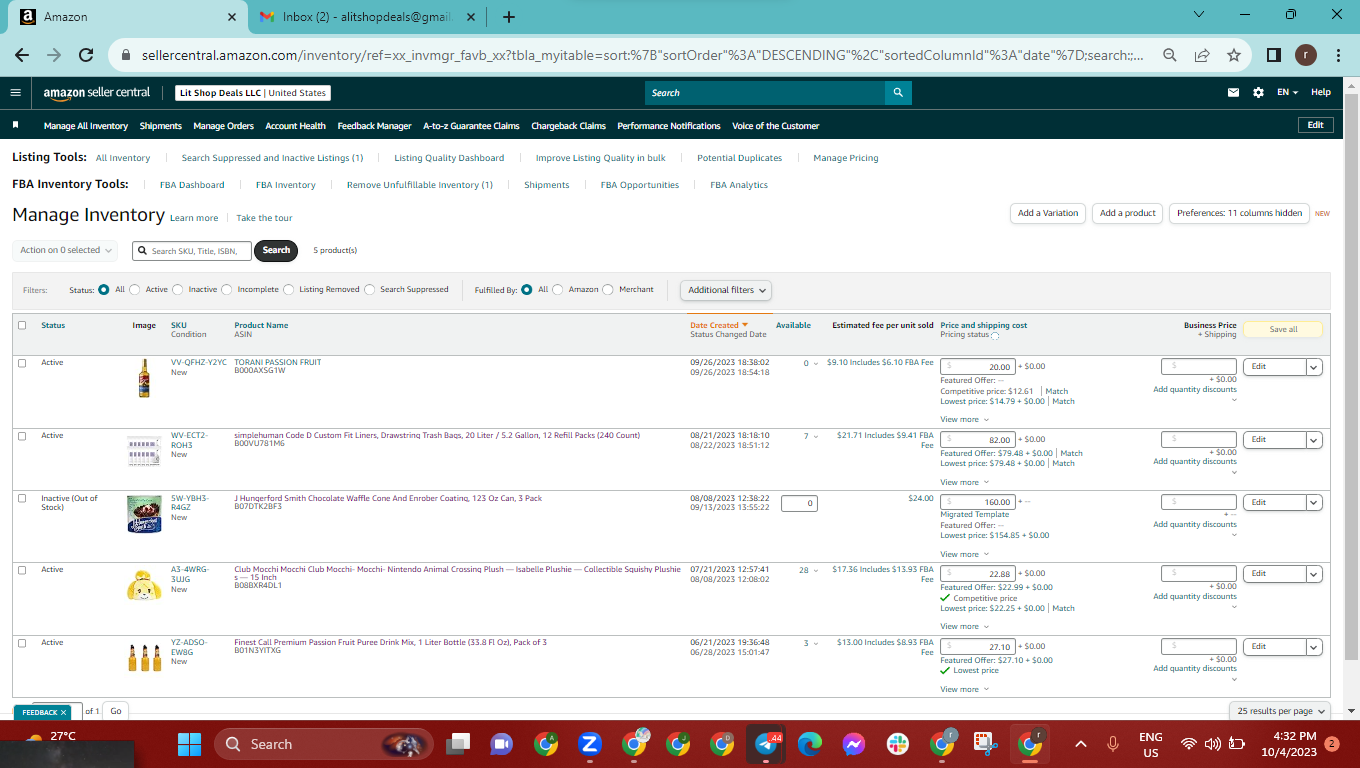
Task: Launch Microsoft Edge from the taskbar
Action: pos(810,744)
